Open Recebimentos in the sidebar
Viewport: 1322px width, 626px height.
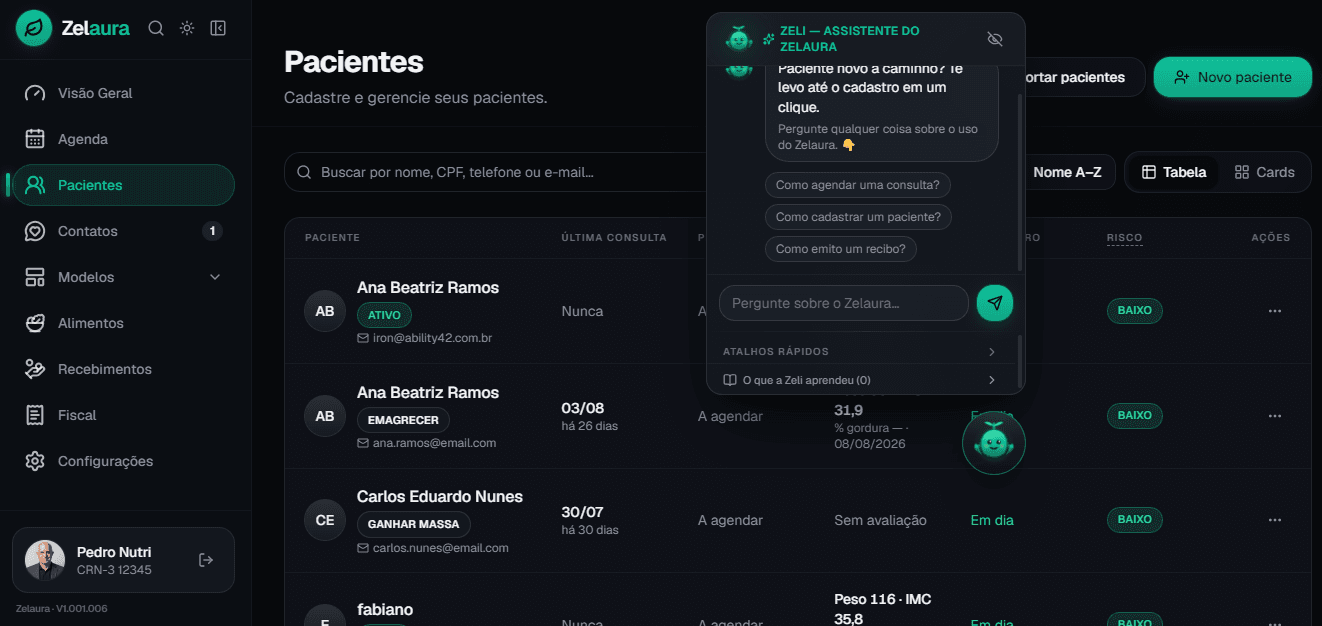point(123,369)
